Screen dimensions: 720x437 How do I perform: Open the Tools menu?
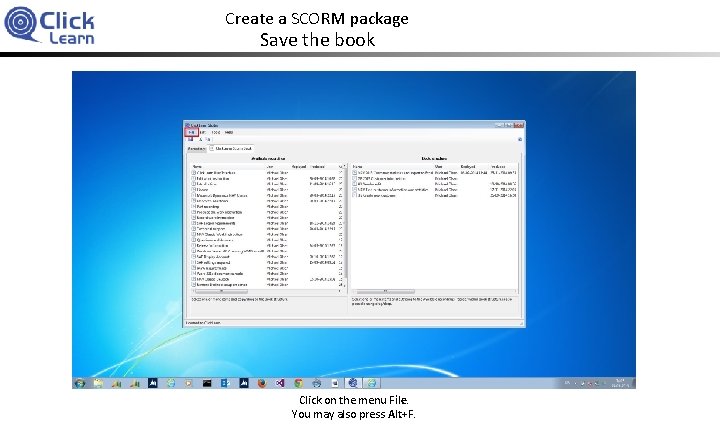pyautogui.click(x=216, y=132)
